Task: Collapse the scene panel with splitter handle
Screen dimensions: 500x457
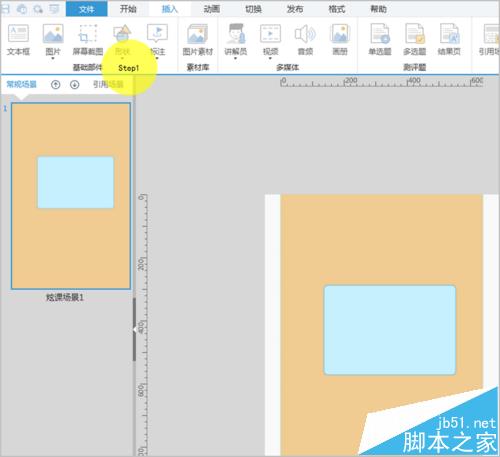Action: point(134,330)
